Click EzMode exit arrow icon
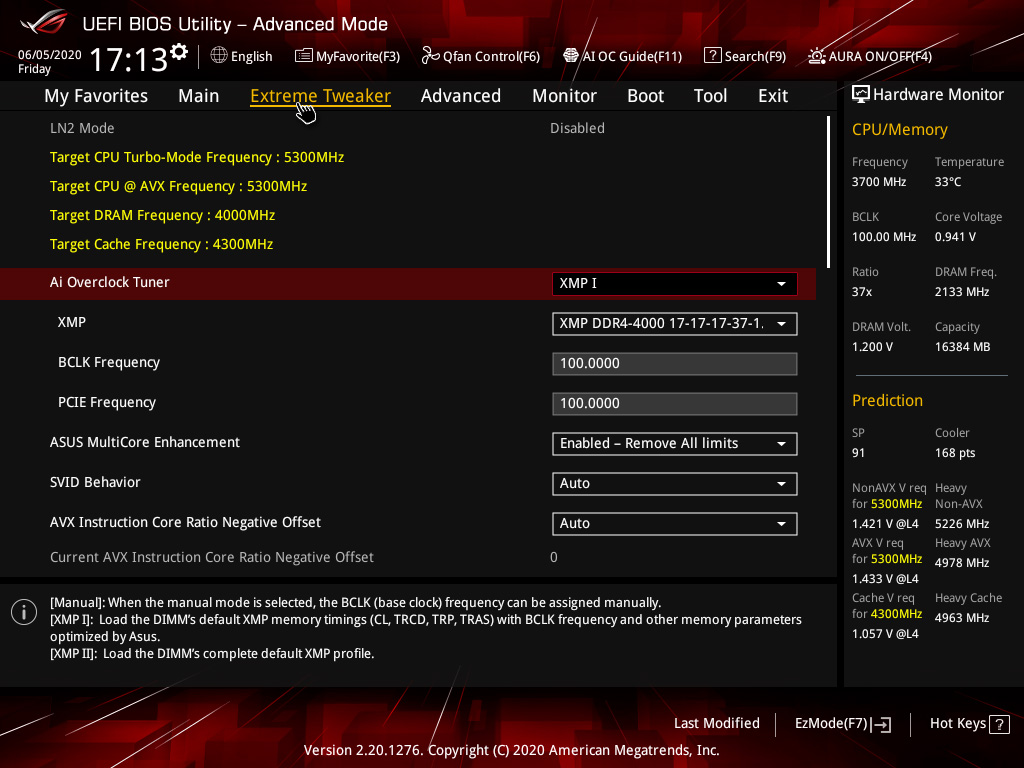Image resolution: width=1024 pixels, height=768 pixels. (x=882, y=724)
